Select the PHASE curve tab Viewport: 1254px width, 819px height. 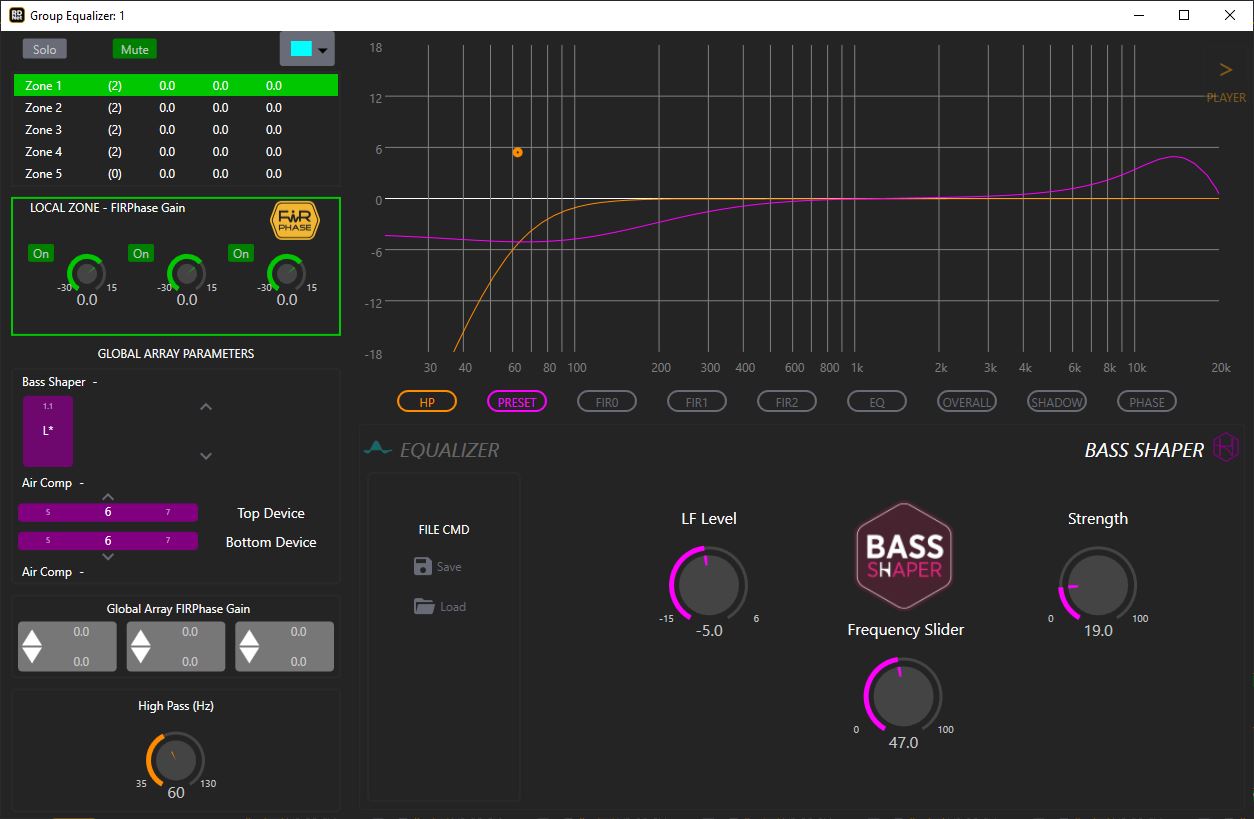point(1146,402)
